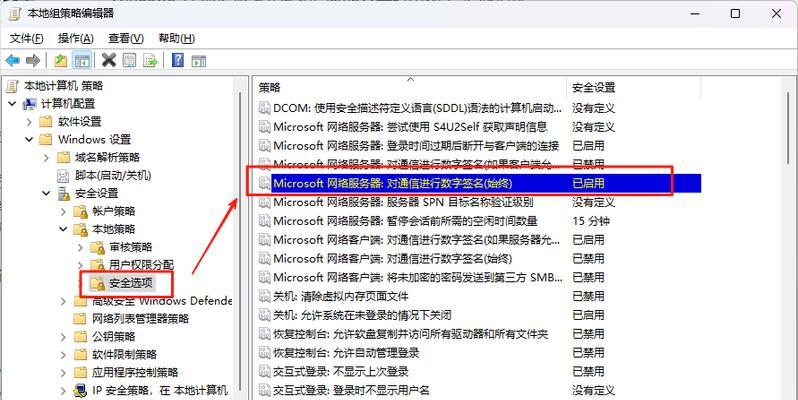Select 恢复控制台: 允许软盘复制 policy

tap(410, 334)
